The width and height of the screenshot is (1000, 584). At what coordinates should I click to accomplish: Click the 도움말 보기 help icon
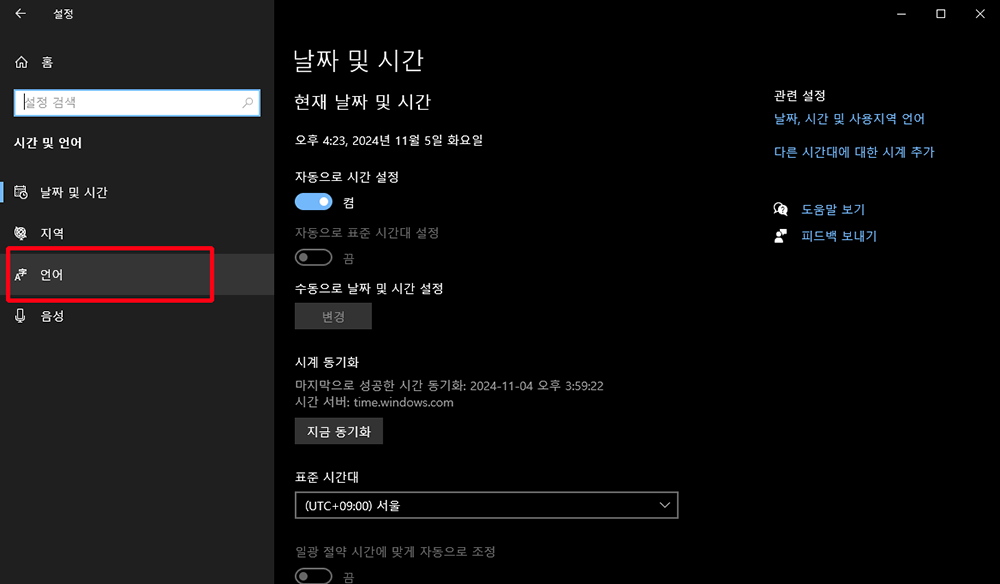(781, 209)
